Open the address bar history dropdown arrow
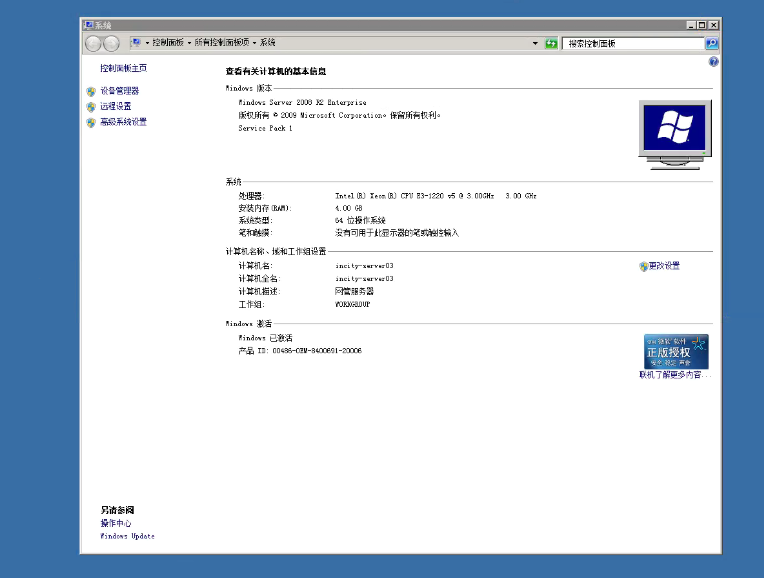Screen dimensions: 764x578 535,43
